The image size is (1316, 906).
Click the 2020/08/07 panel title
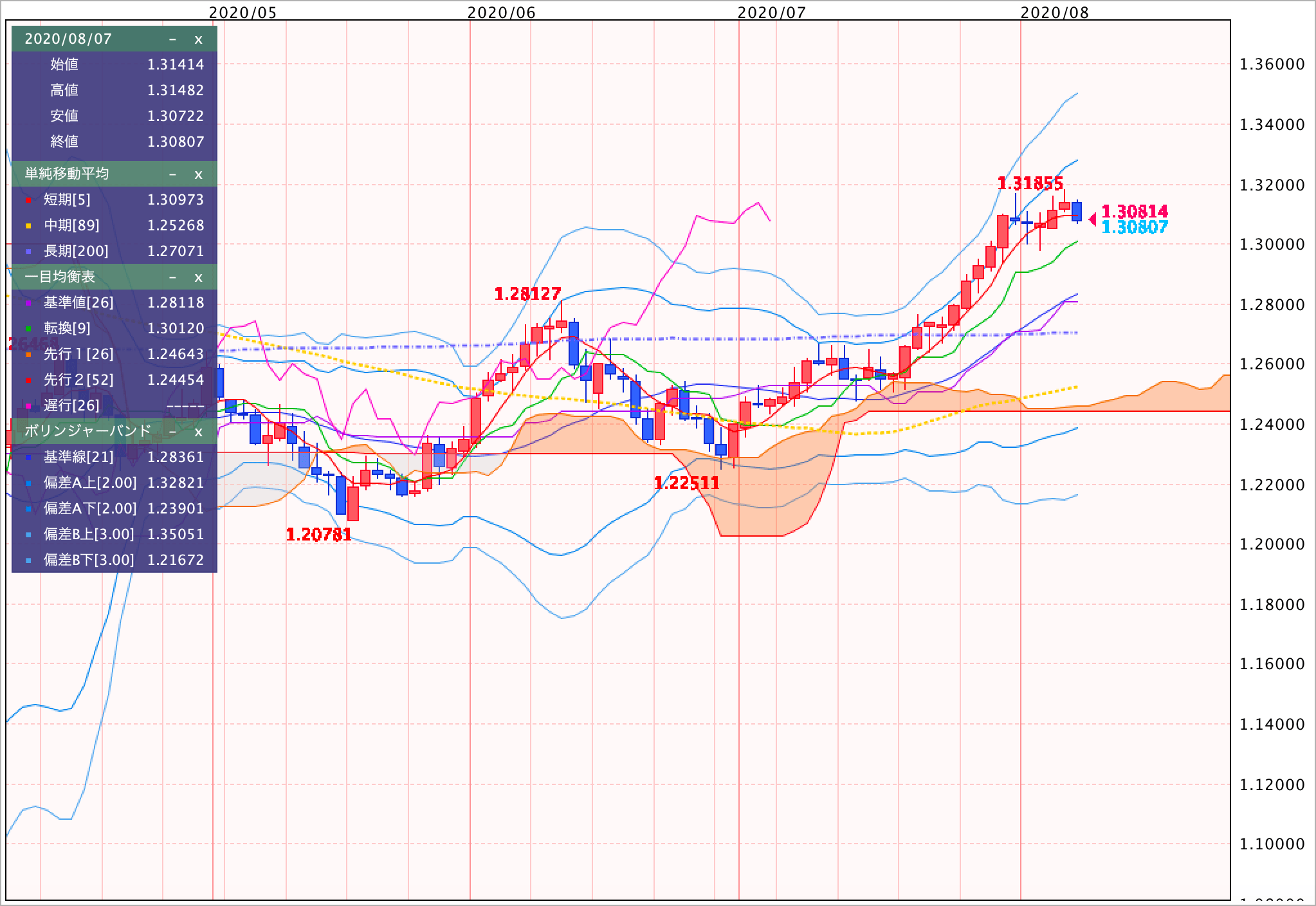pos(68,39)
